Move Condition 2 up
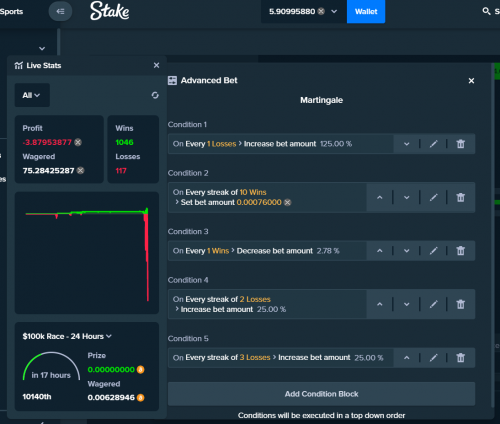 (380, 197)
